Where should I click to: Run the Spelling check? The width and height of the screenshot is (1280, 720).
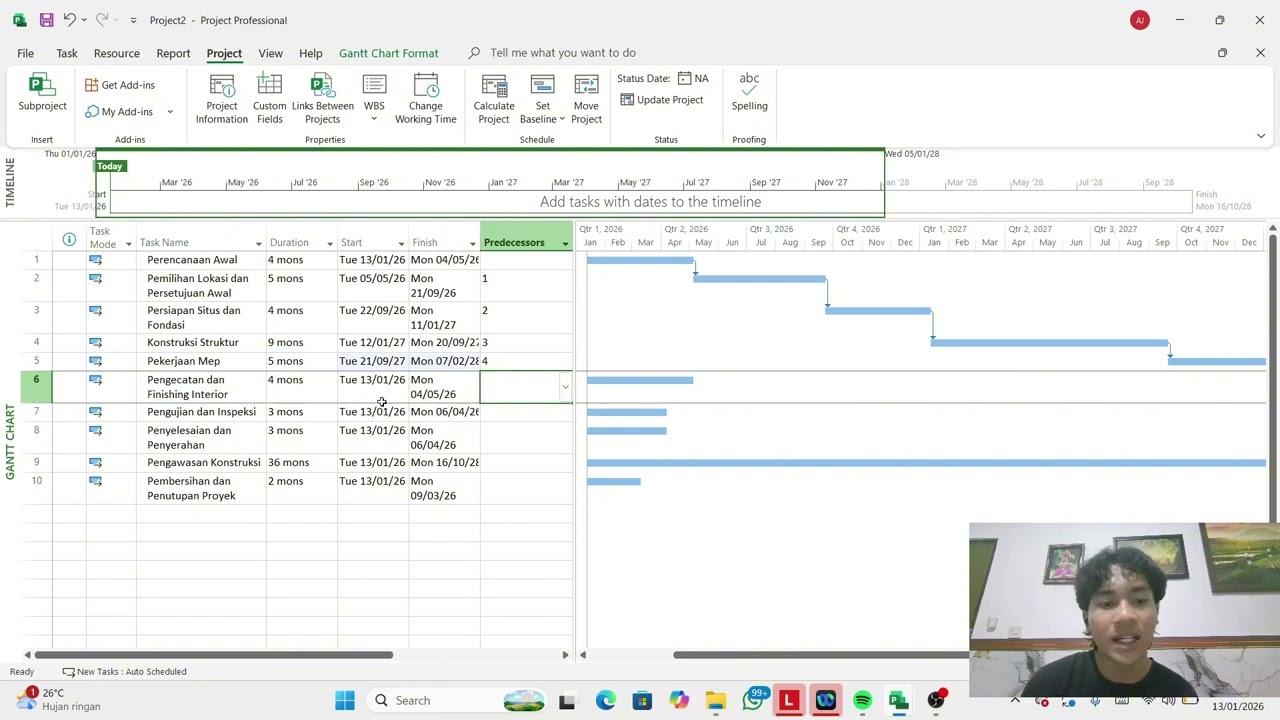pyautogui.click(x=749, y=92)
